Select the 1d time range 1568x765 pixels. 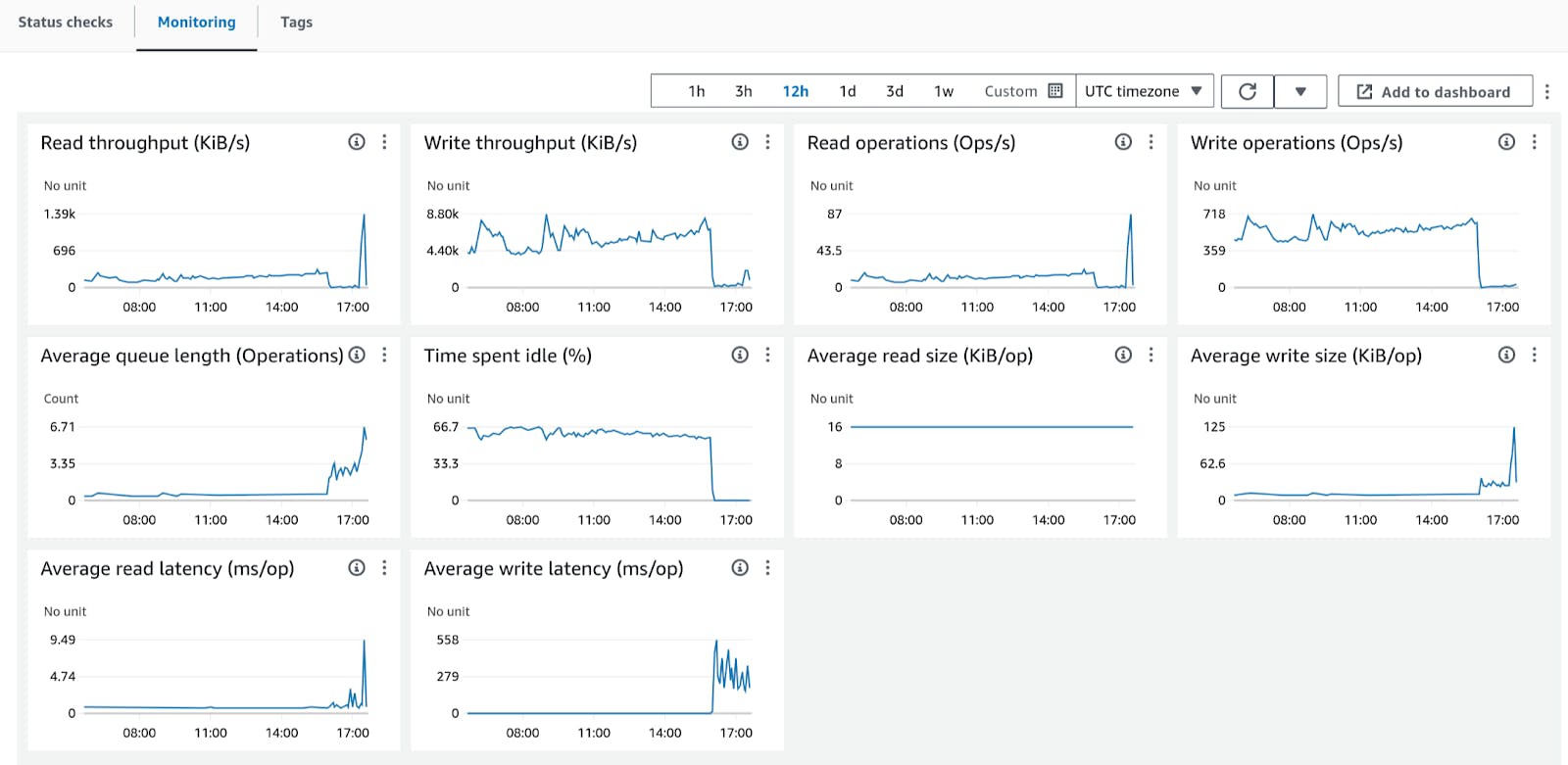(x=848, y=91)
